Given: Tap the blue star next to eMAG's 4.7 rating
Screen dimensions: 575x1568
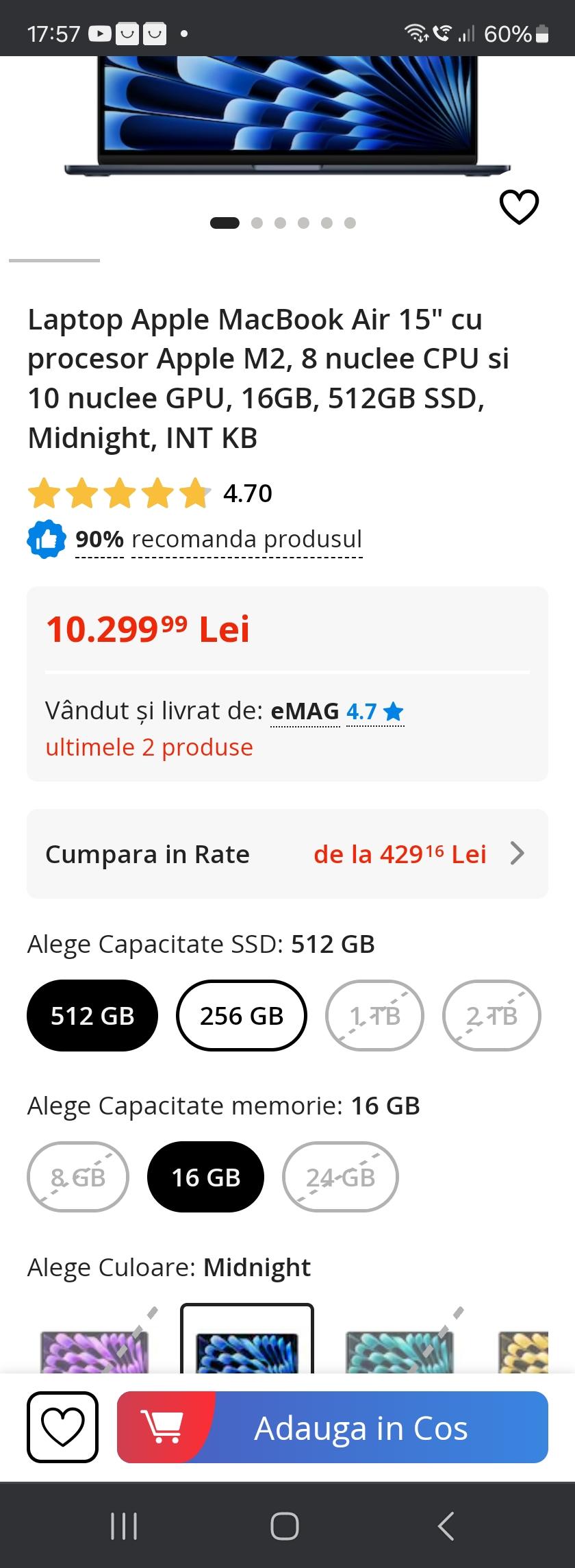Looking at the screenshot, I should point(394,712).
